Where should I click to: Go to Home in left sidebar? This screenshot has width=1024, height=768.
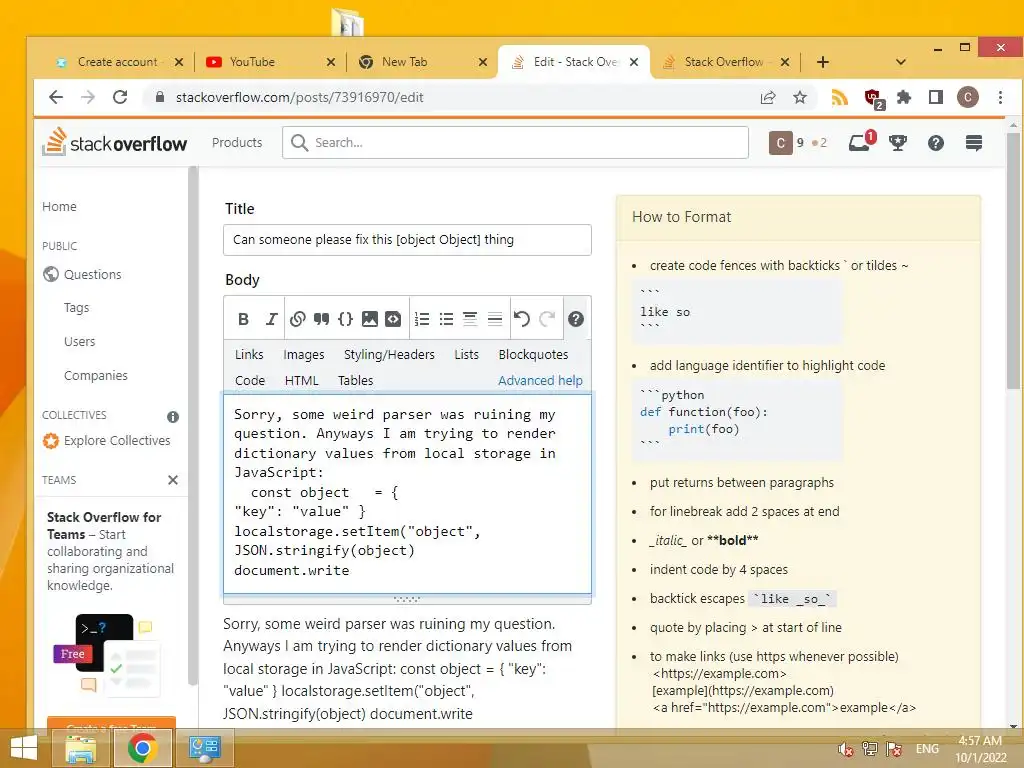[59, 206]
